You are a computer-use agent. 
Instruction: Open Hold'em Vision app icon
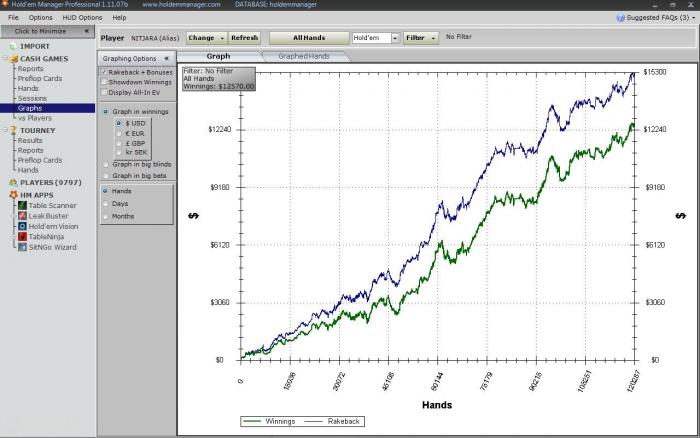[x=22, y=226]
